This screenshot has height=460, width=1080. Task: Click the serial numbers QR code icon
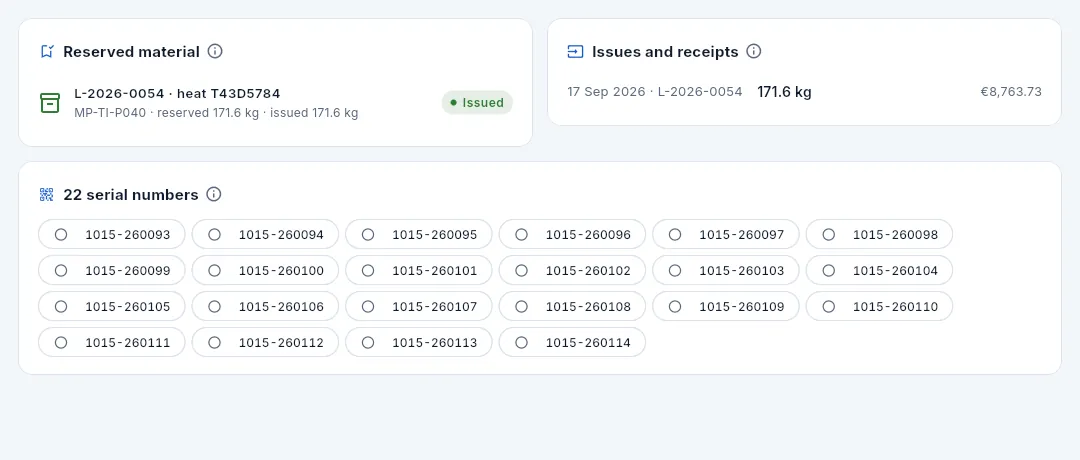pos(46,195)
